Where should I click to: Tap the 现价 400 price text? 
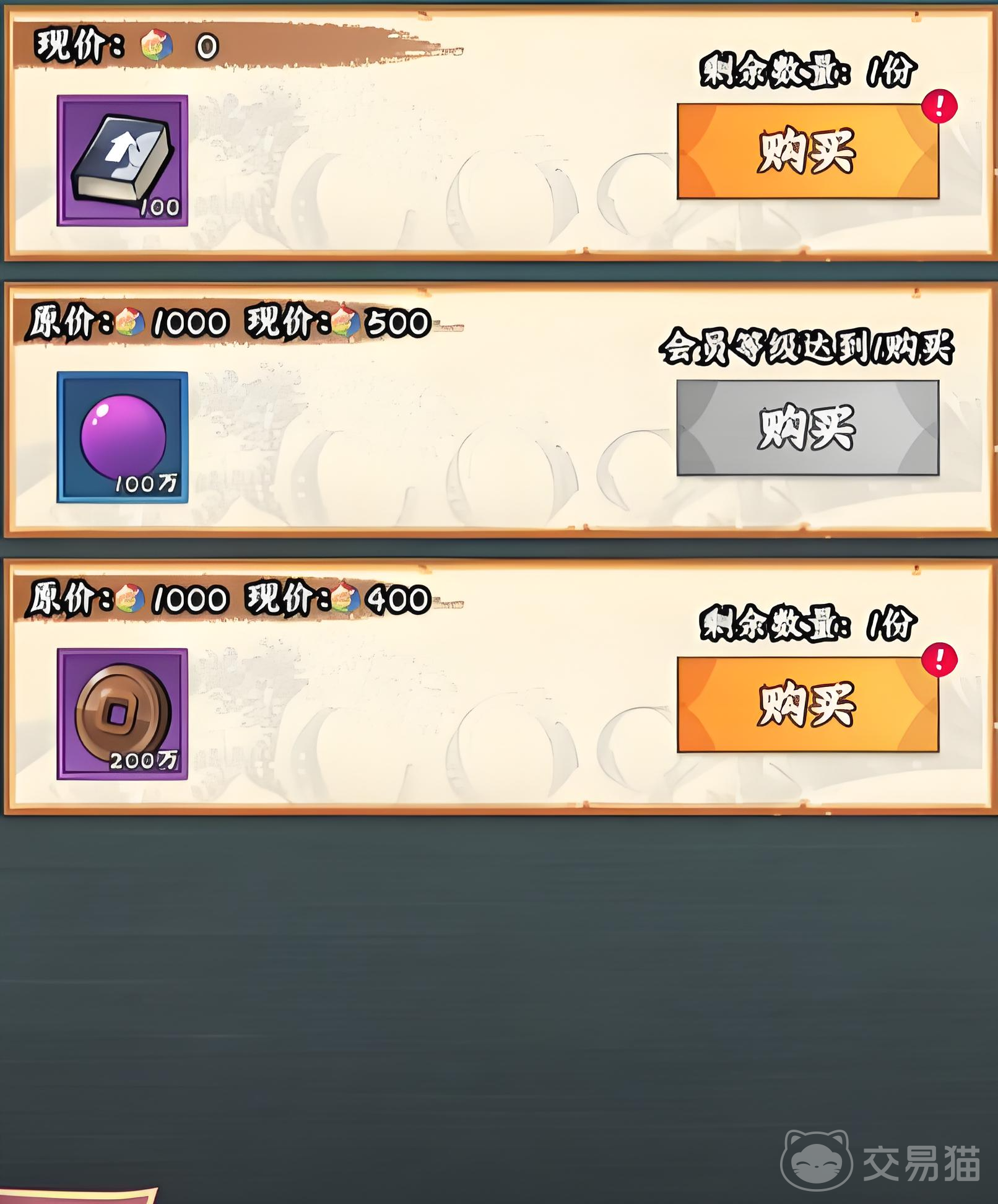[338, 600]
